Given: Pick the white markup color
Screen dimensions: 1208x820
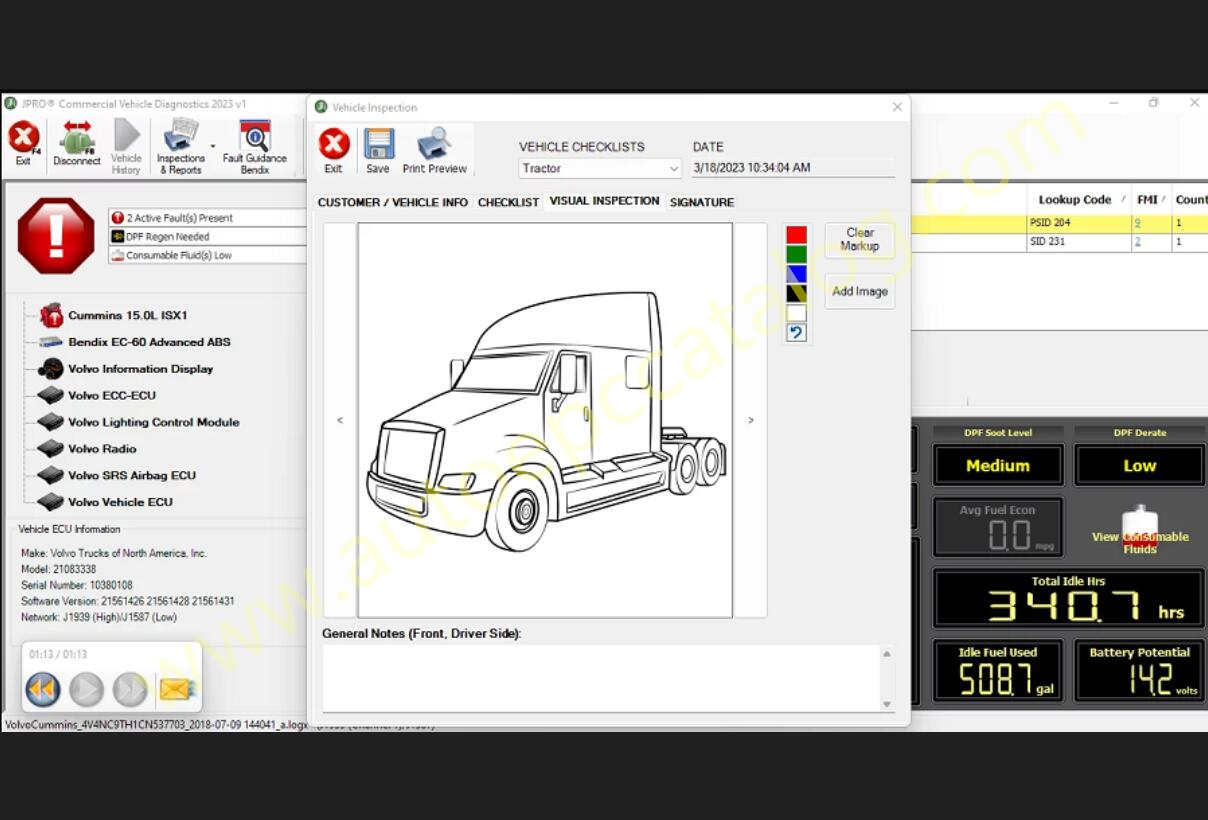Looking at the screenshot, I should coord(796,313).
